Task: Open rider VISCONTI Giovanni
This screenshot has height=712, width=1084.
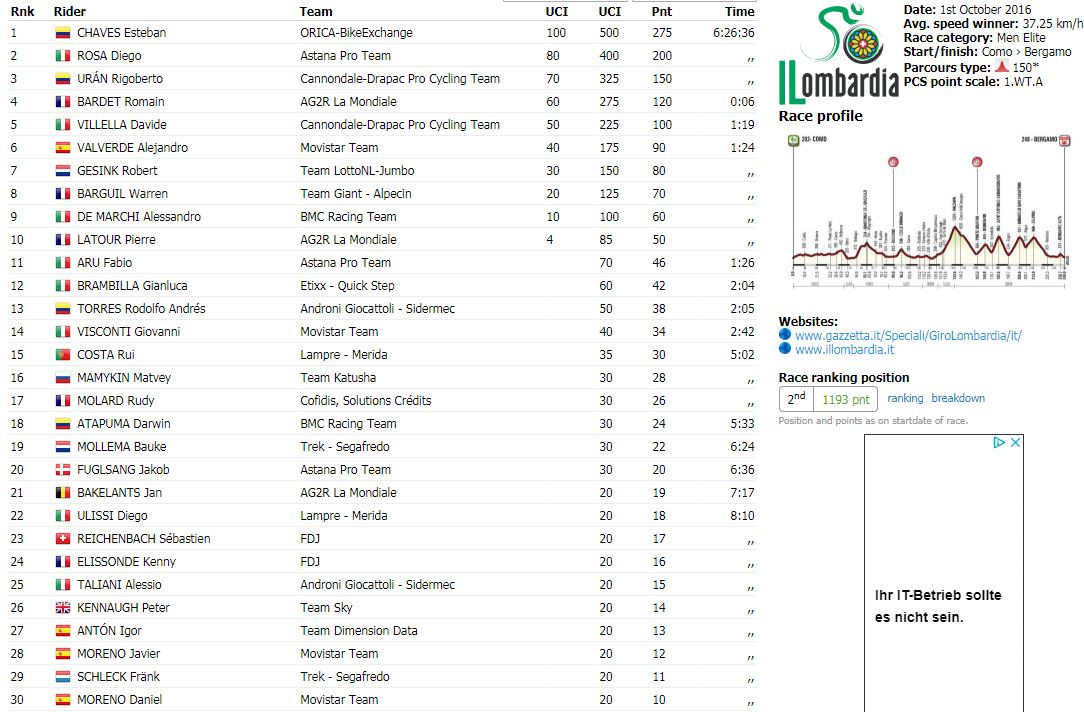Action: pyautogui.click(x=128, y=332)
